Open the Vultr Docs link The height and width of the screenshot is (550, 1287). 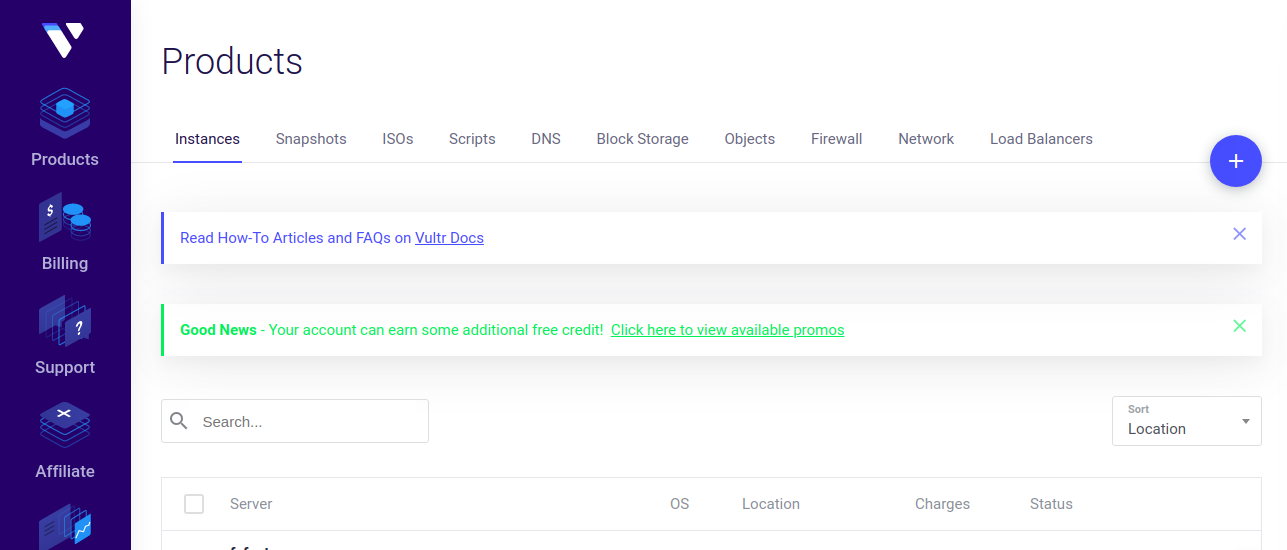[x=449, y=238]
